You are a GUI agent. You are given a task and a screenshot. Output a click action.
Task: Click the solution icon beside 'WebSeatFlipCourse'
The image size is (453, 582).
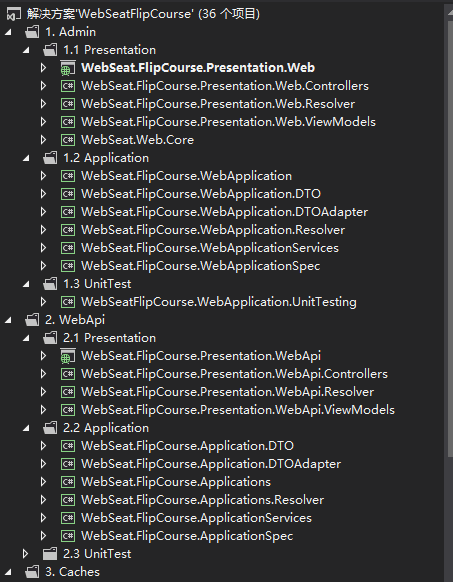pos(14,14)
